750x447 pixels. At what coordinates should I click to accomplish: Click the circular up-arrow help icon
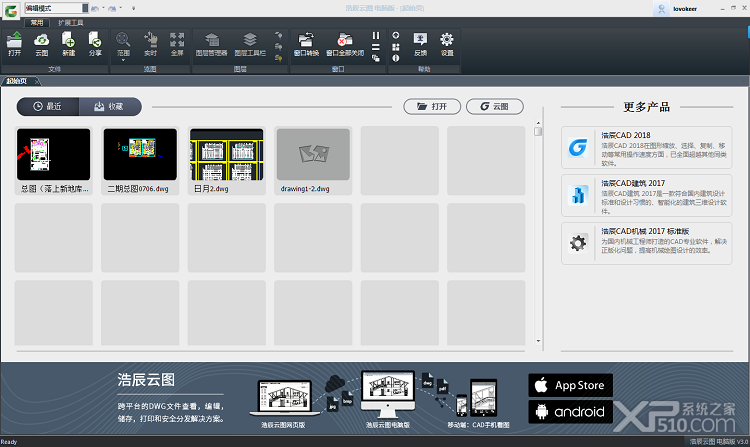point(396,35)
